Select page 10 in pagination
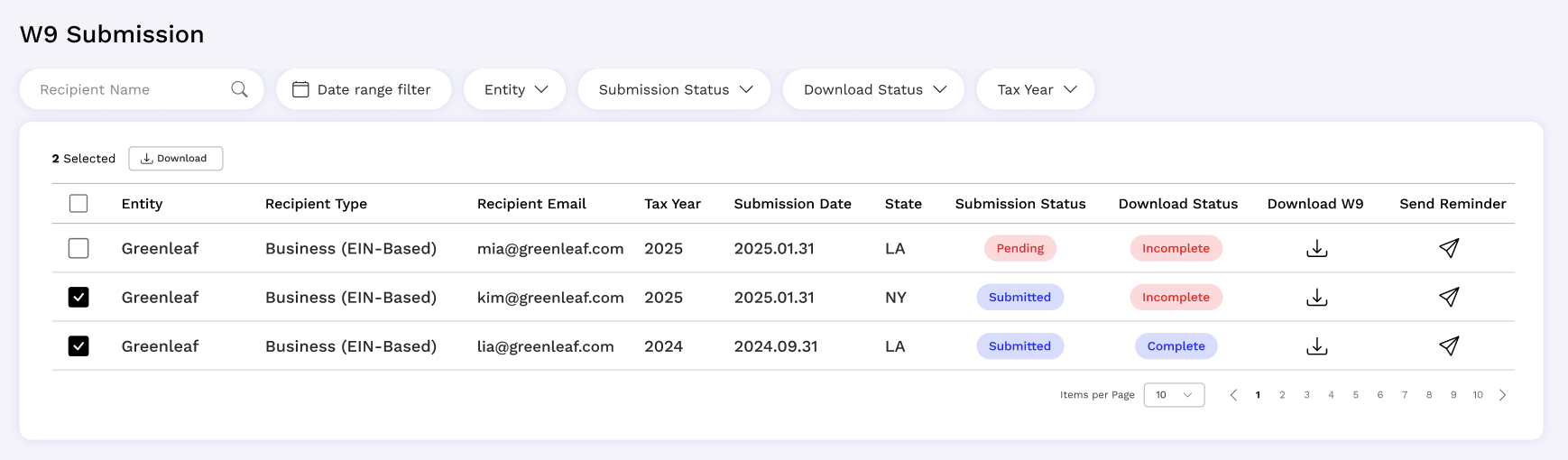 [x=1478, y=395]
